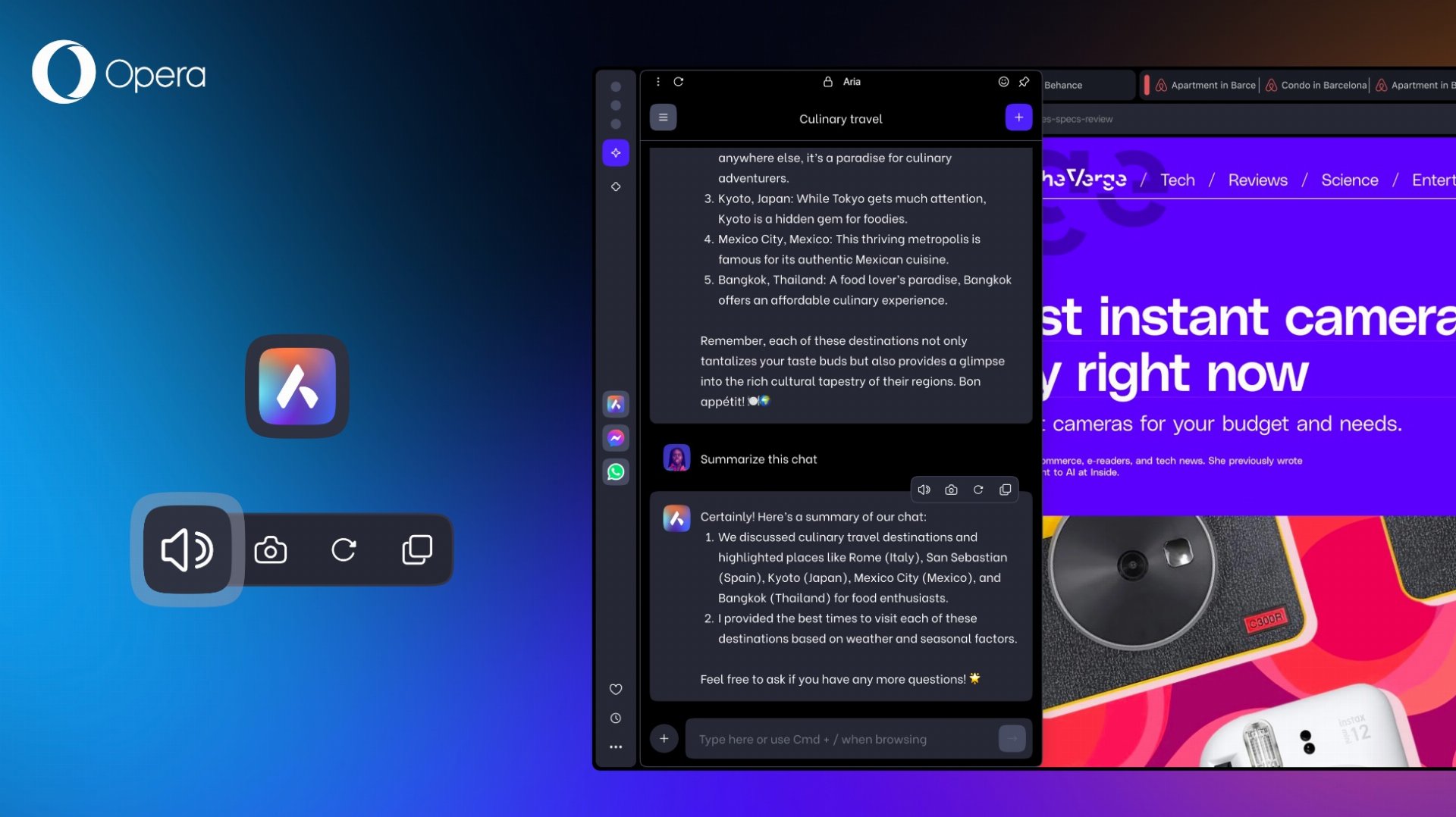1456x817 pixels.
Task: Reload the Aria panel
Action: coord(679,82)
